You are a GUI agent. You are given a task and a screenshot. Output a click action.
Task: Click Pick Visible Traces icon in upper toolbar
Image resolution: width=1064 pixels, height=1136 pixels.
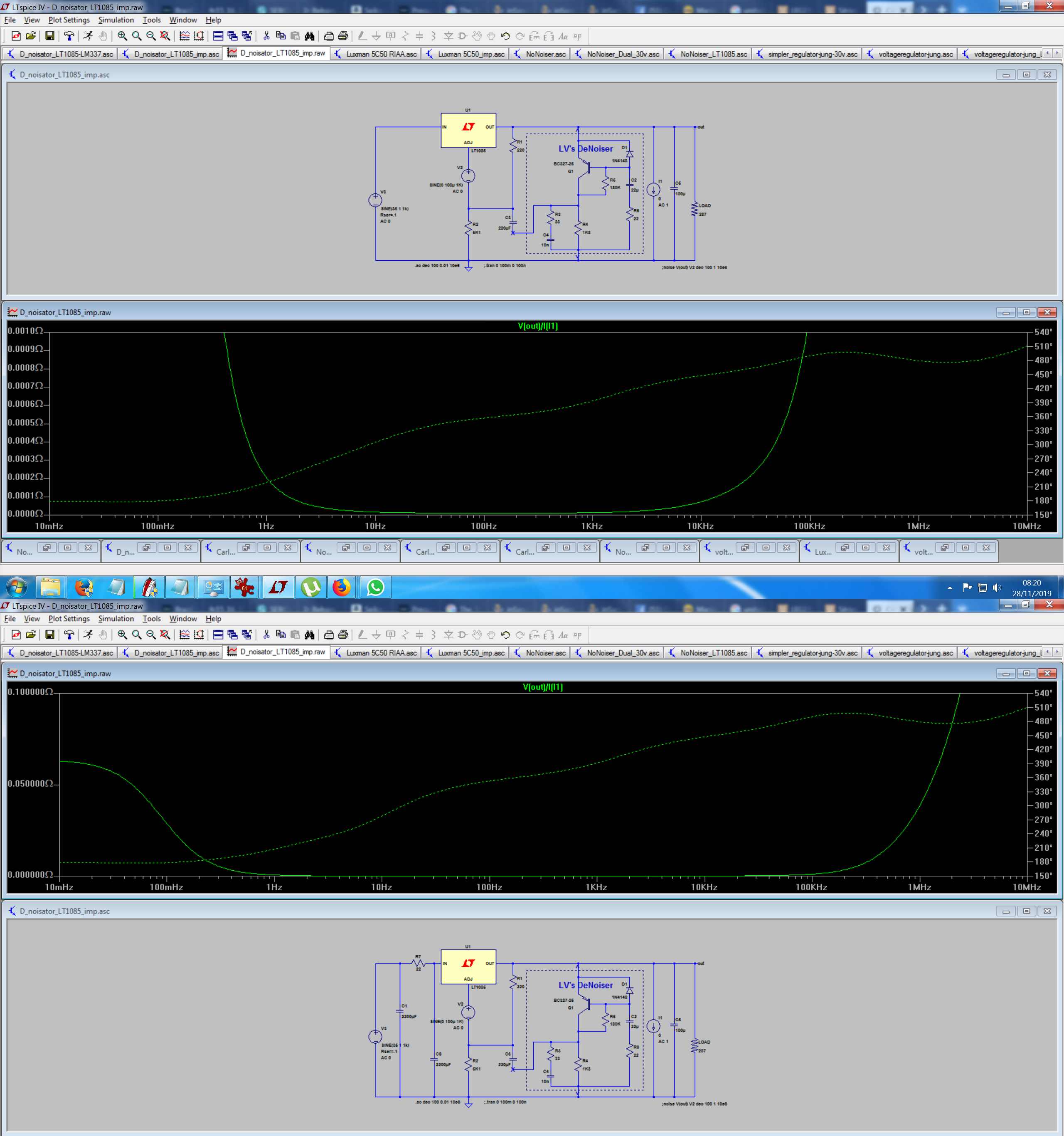185,36
